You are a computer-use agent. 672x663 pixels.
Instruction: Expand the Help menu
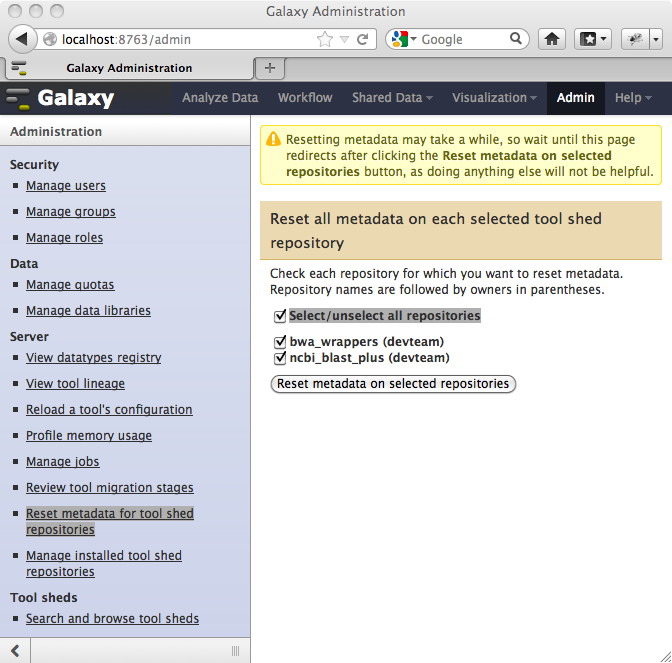click(633, 98)
